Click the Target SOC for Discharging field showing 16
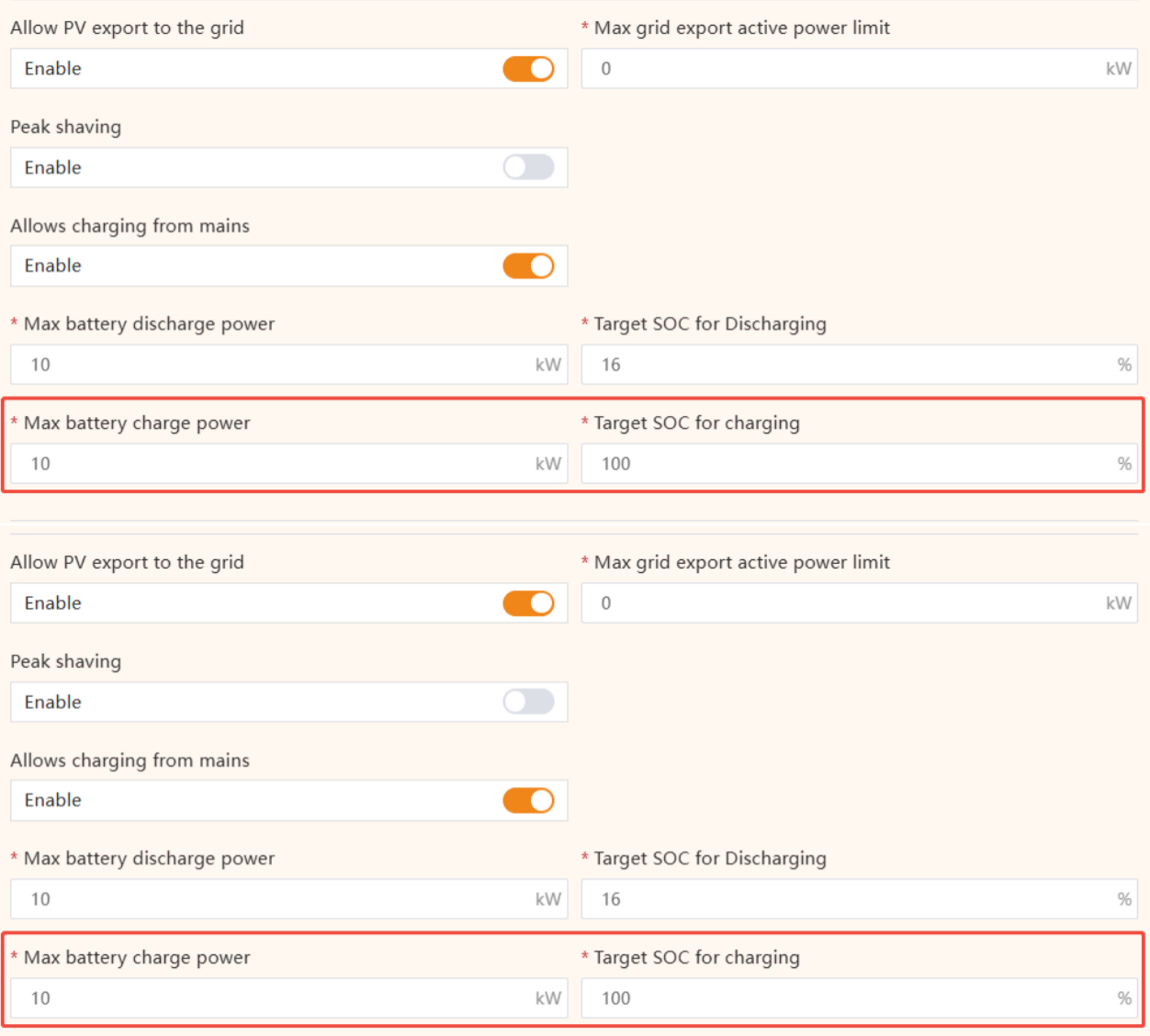The image size is (1150, 1036). pyautogui.click(x=827, y=364)
